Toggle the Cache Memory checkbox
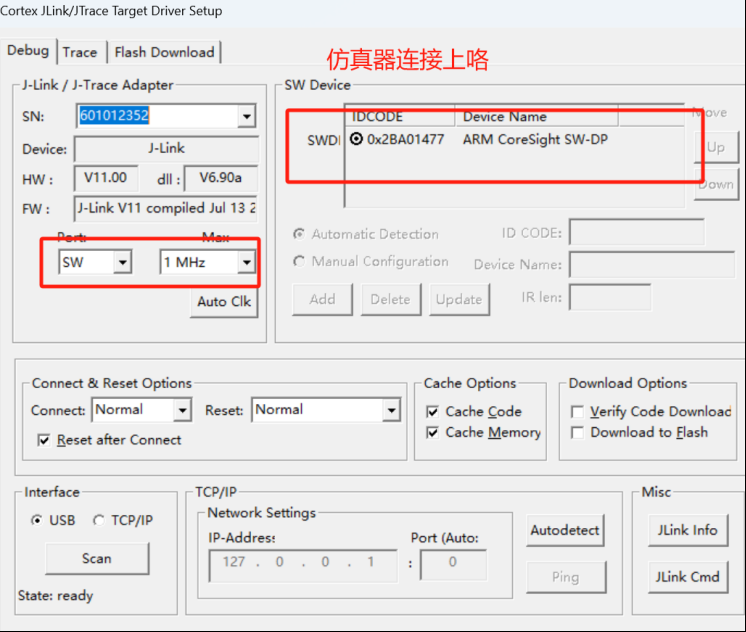Viewport: 746px width, 632px height. 432,433
